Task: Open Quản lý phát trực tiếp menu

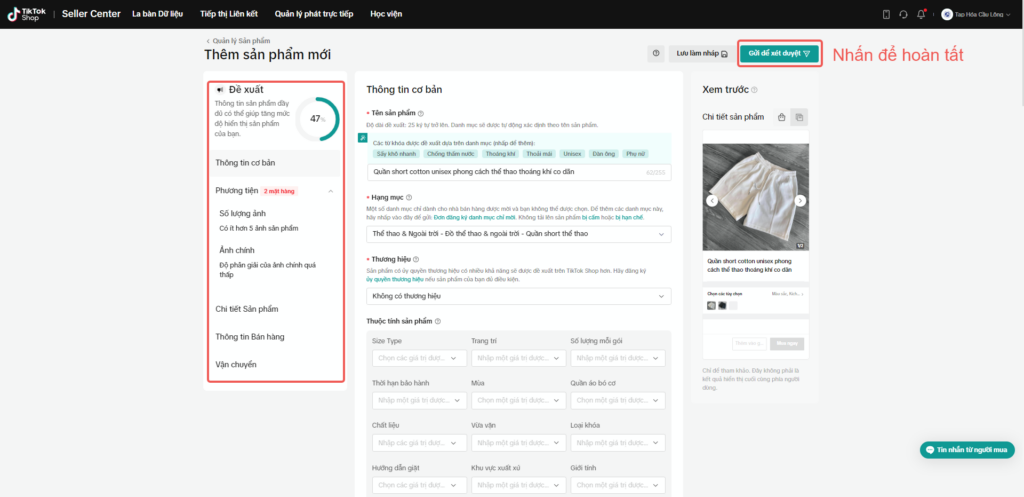Action: click(x=313, y=14)
